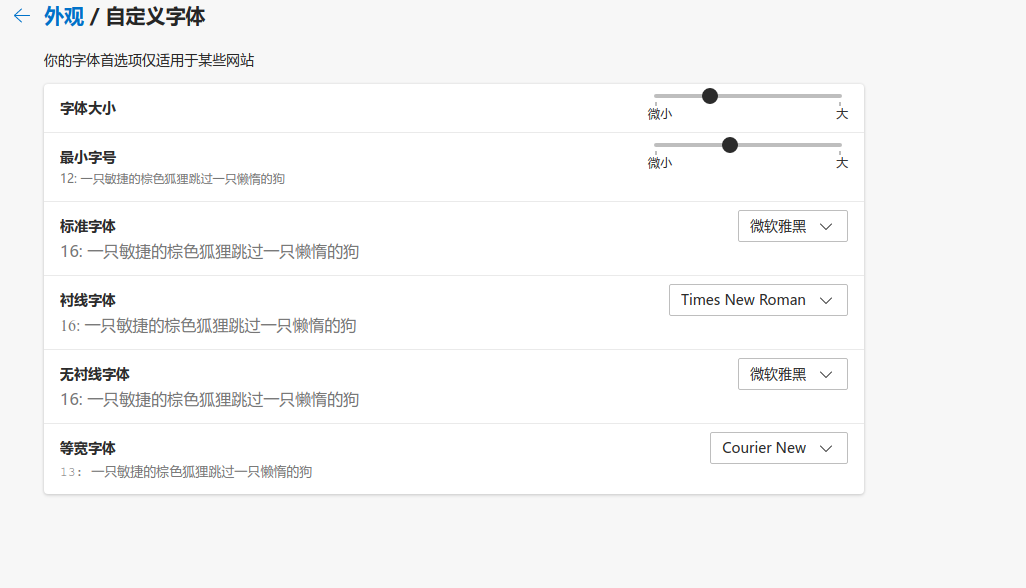Click the 衬线字体 row label

88,300
